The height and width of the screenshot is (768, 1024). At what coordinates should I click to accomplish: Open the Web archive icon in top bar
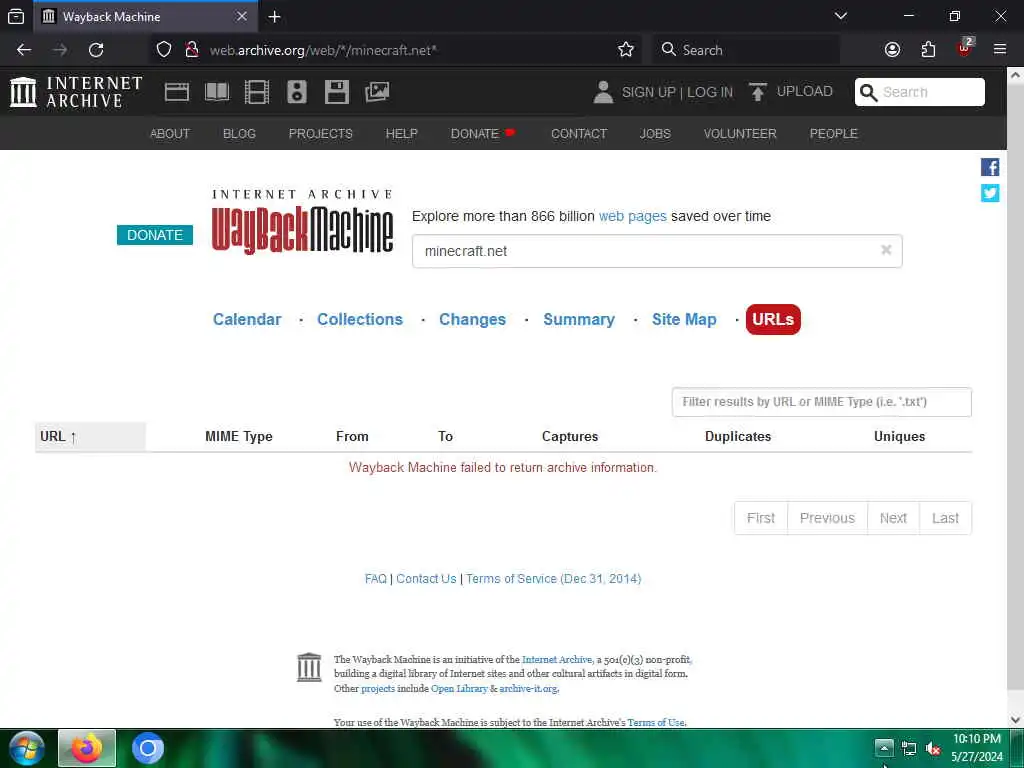coord(176,92)
